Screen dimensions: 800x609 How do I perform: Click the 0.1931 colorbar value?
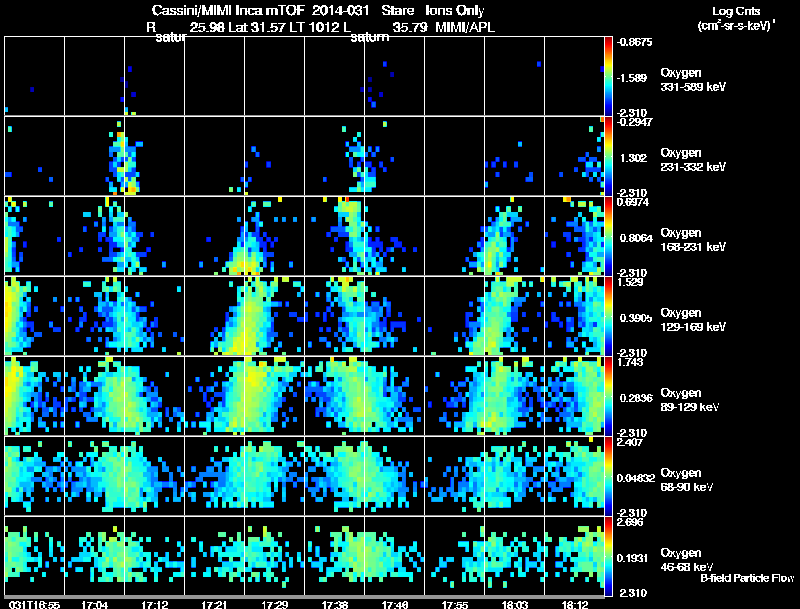(x=633, y=559)
